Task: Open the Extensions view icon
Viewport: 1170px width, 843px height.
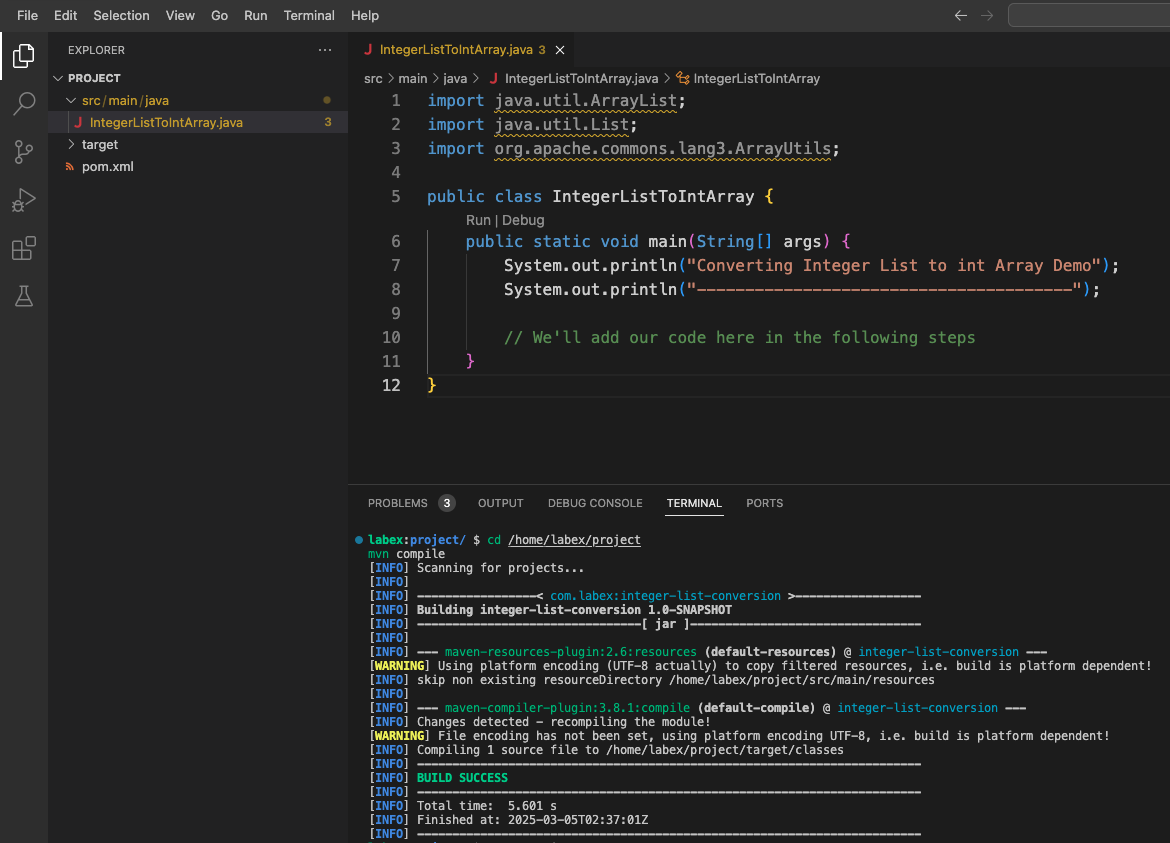Action: tap(24, 248)
